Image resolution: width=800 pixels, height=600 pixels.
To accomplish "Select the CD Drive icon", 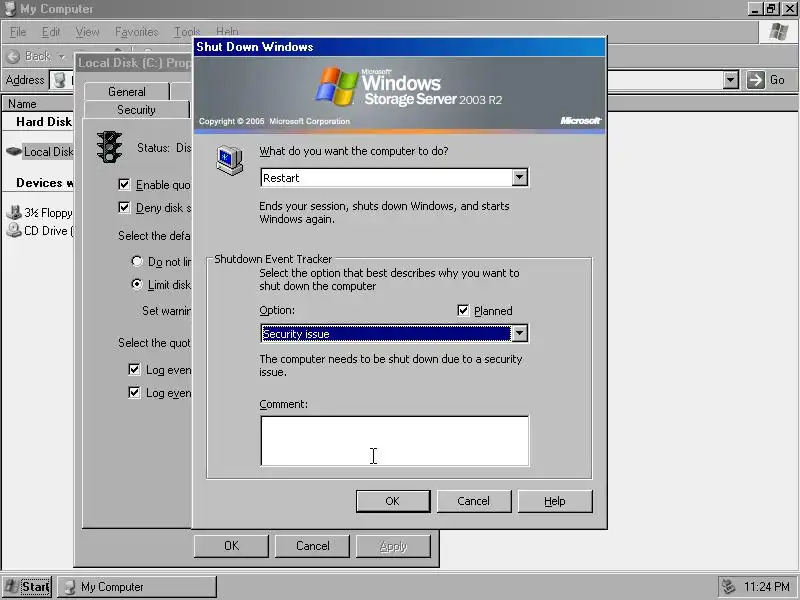I will click(x=14, y=230).
